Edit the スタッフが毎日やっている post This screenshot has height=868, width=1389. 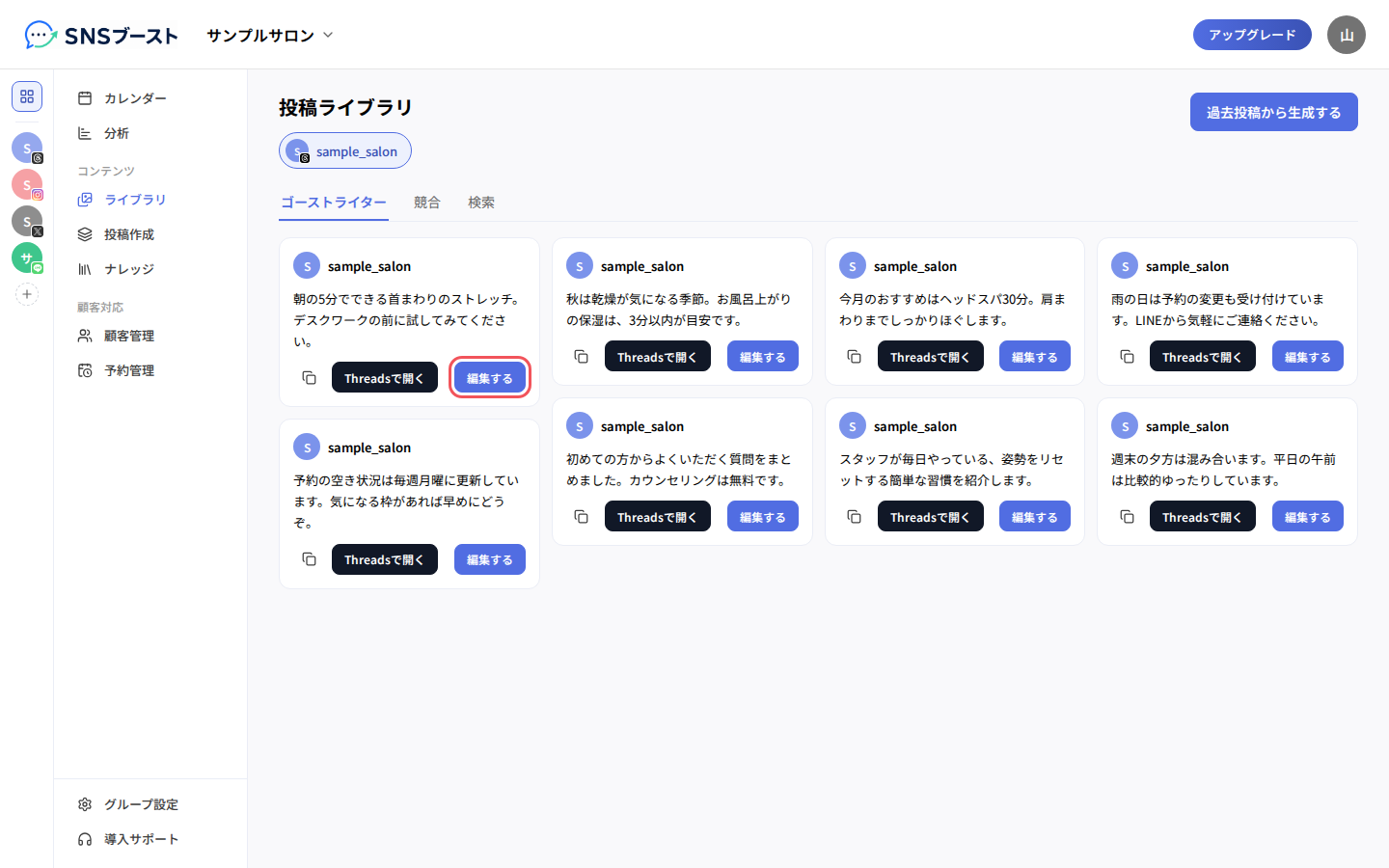click(x=1035, y=517)
